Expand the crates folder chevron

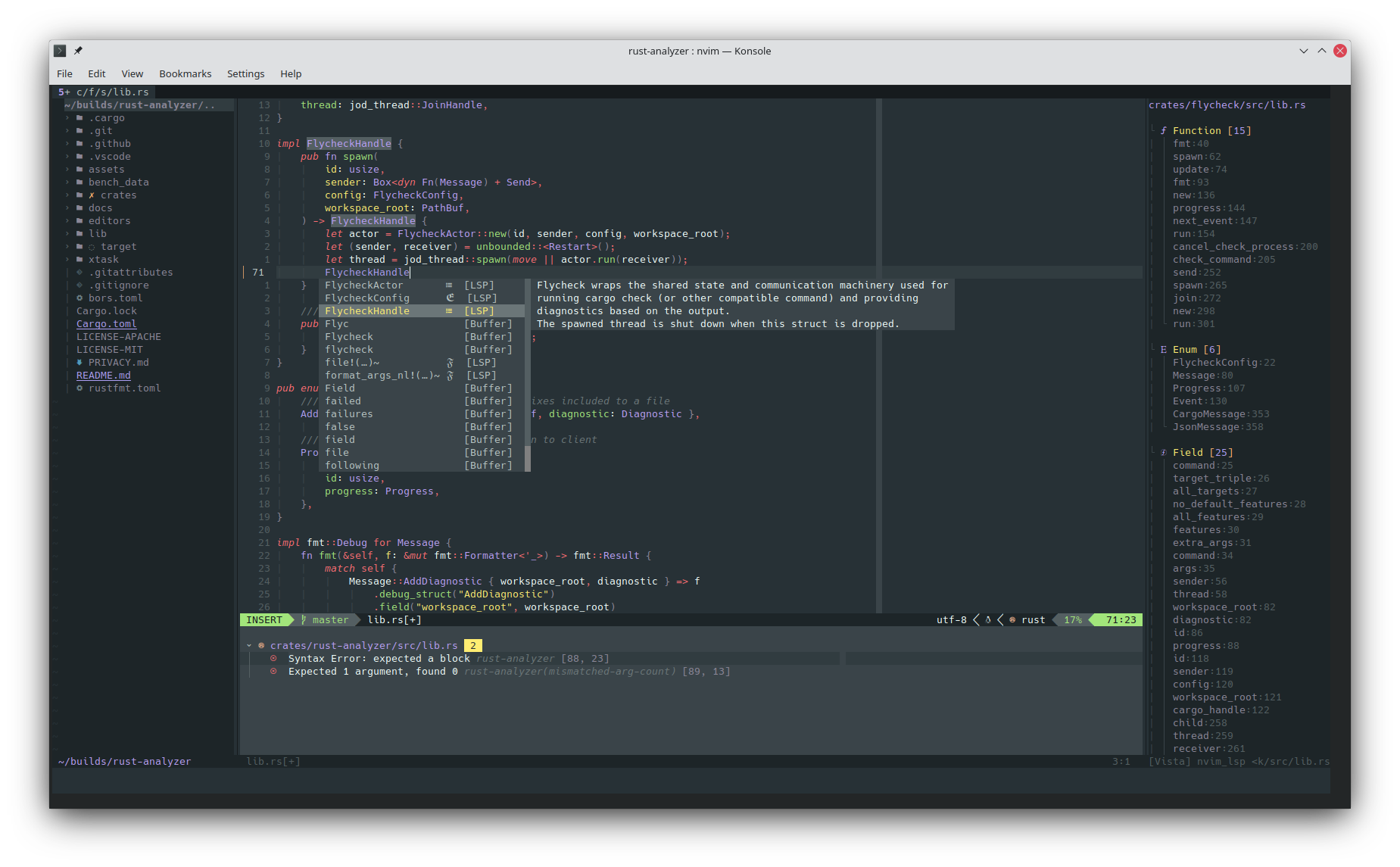(x=67, y=195)
